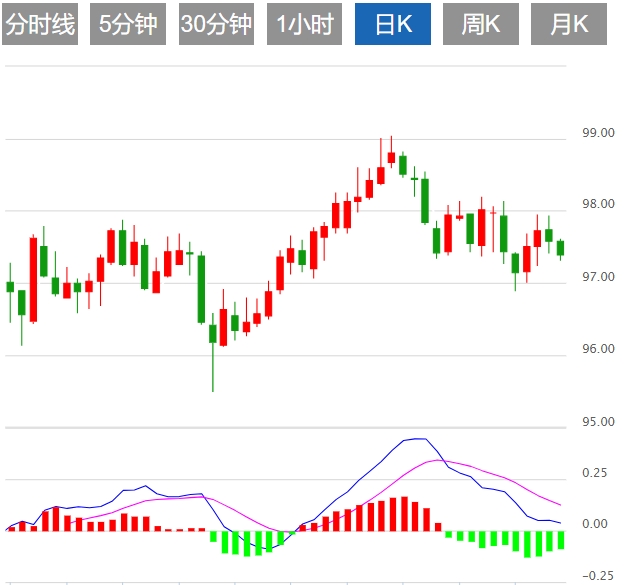The image size is (633, 585).
Task: Click the 95.00 price axis label
Action: pyautogui.click(x=597, y=421)
